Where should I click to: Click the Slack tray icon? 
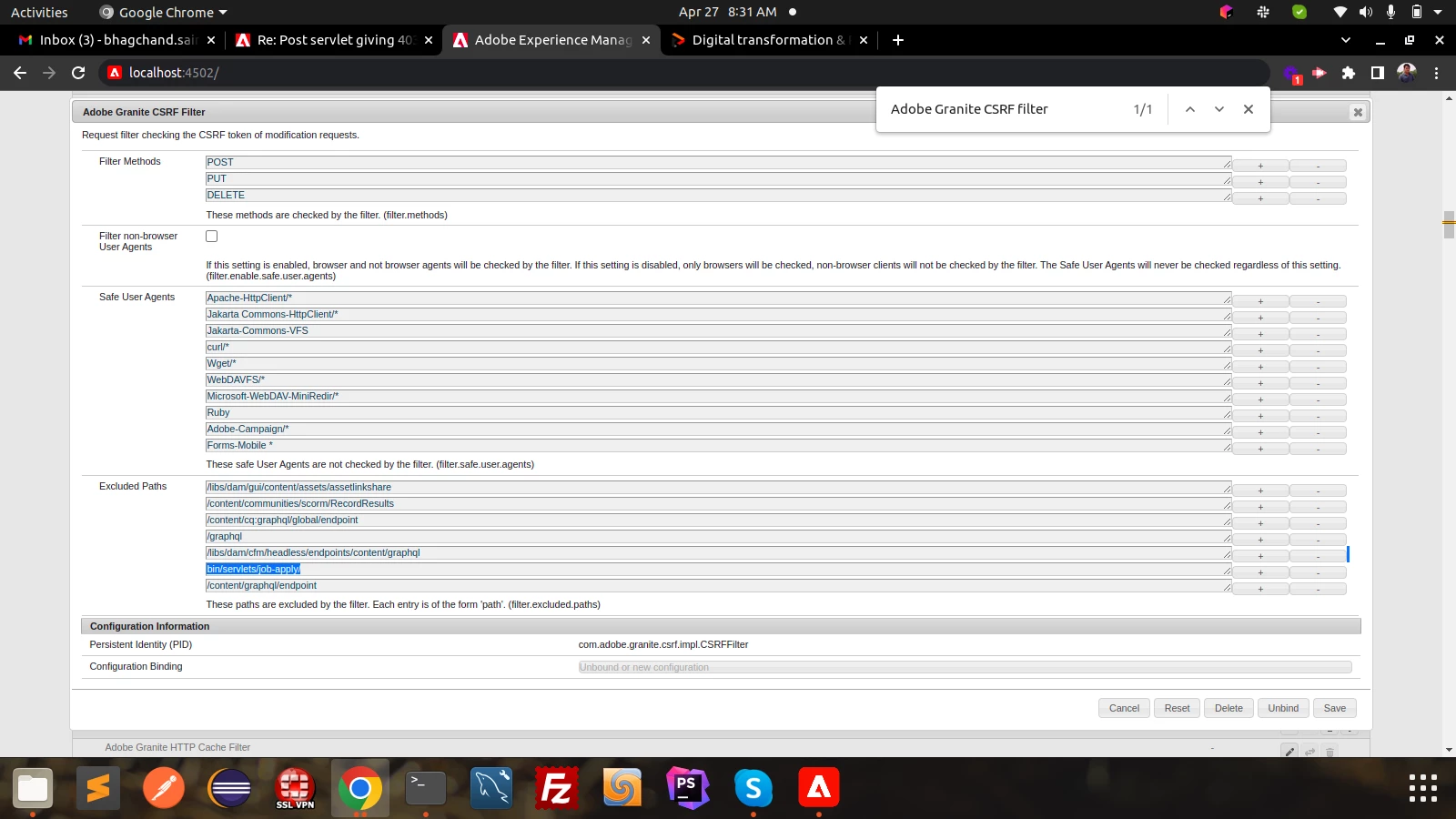pos(1263,12)
